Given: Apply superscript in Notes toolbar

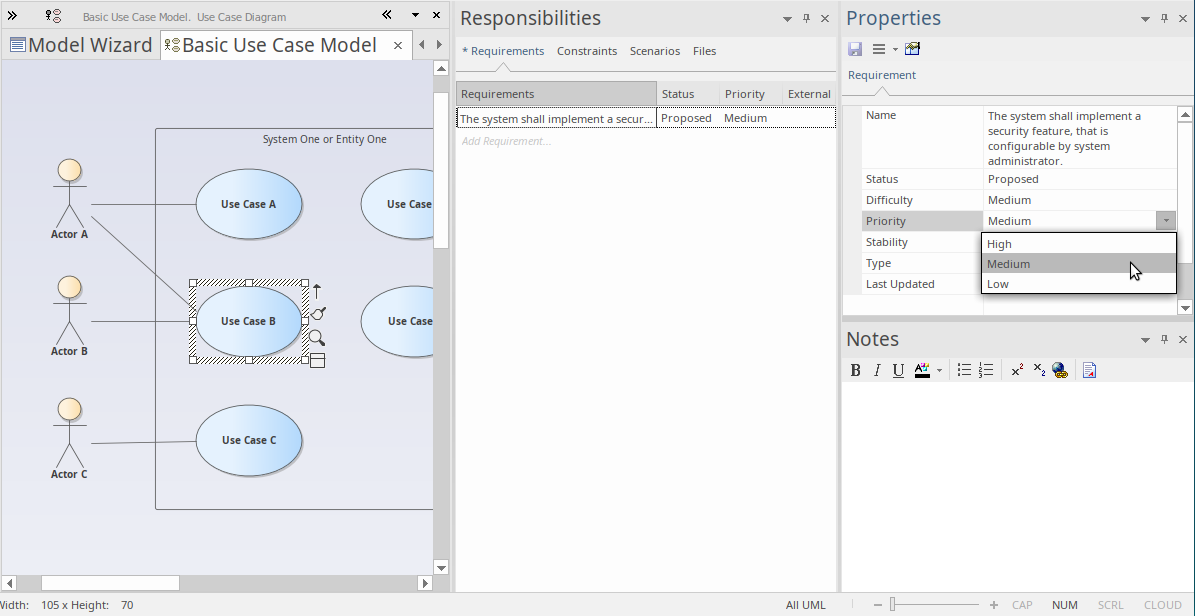Looking at the screenshot, I should pos(1017,370).
